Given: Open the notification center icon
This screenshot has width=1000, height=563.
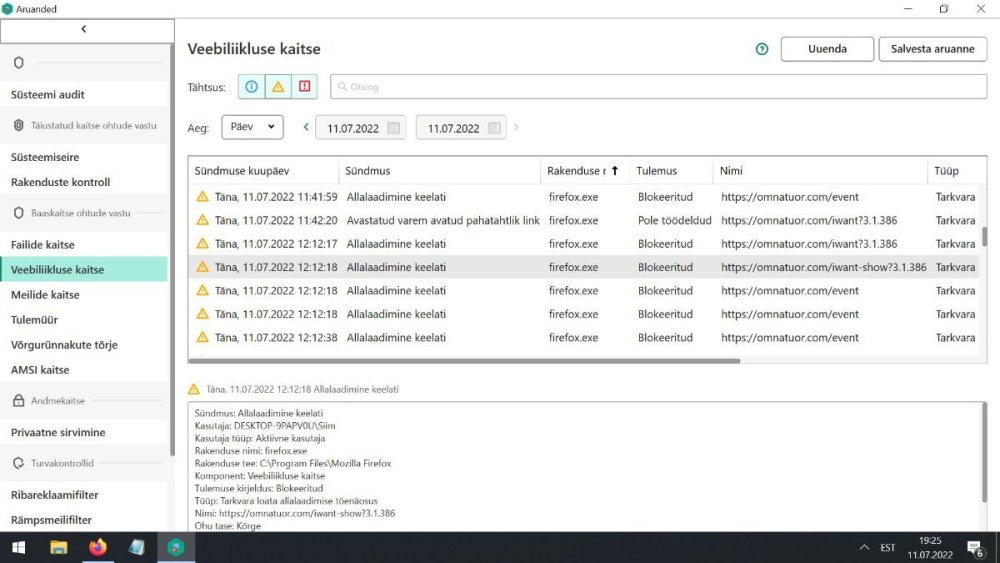Looking at the screenshot, I should 974,548.
